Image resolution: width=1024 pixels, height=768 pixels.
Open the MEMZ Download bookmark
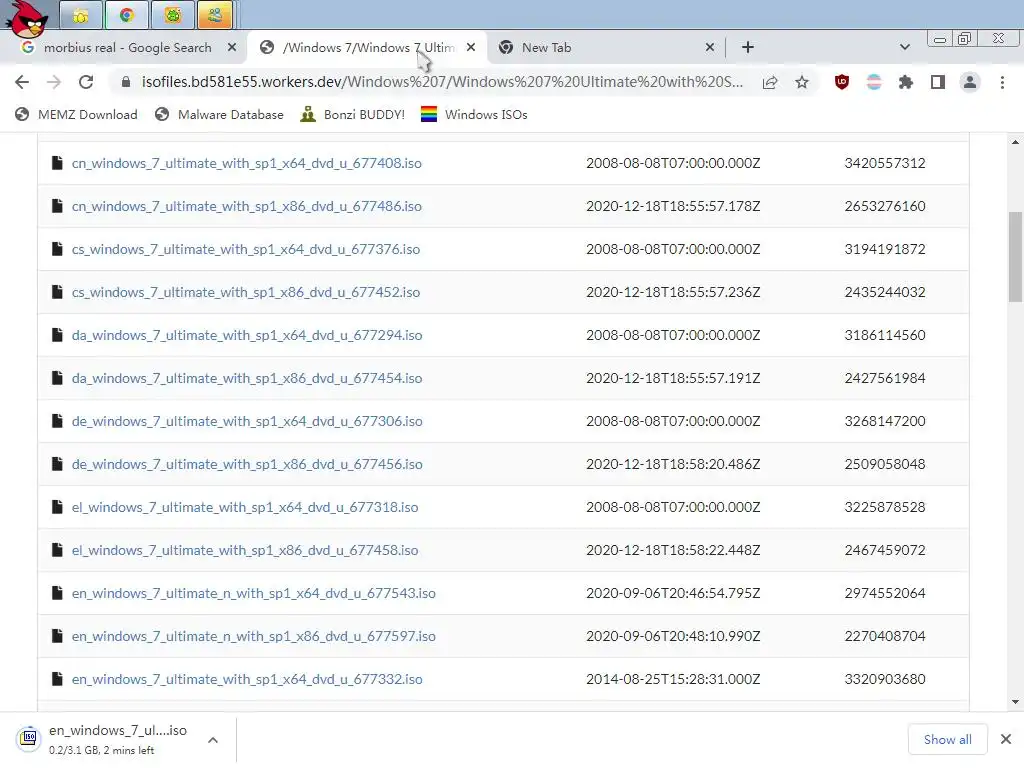[76, 115]
